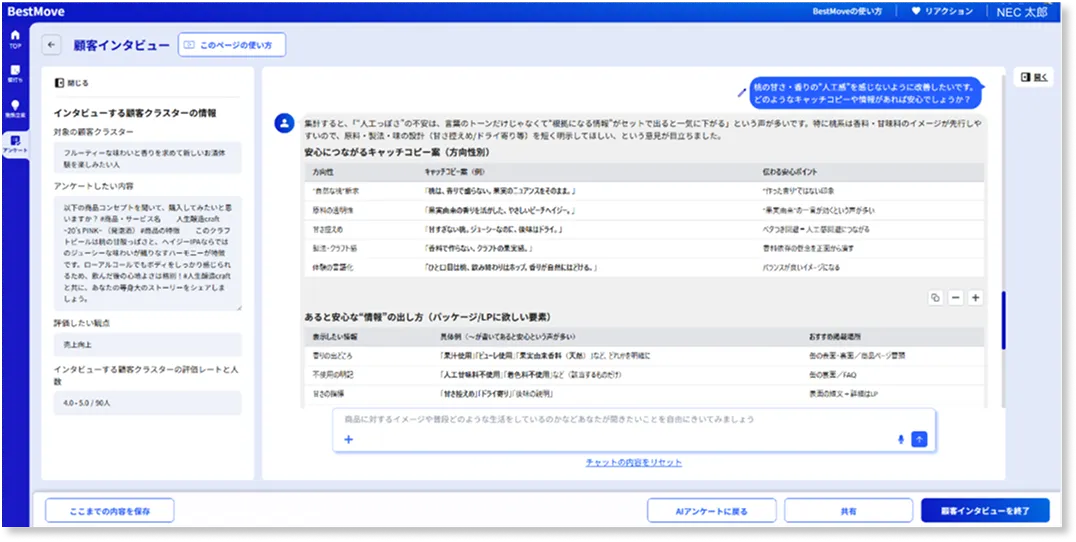Screen dimensions: 1076x542
Task: Click the 4.0 - 5.0 / 90人 value
Action: 148,403
